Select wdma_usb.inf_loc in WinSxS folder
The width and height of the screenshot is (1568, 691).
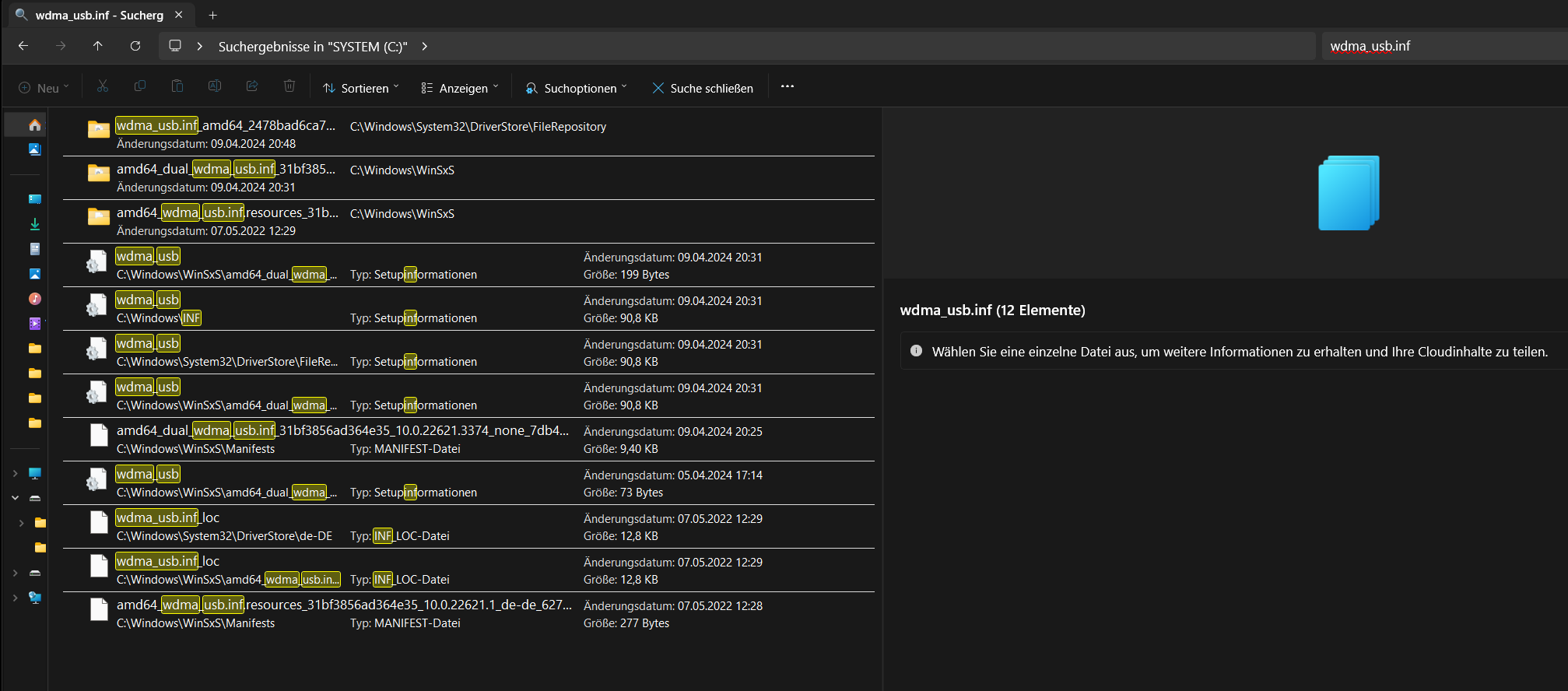468,570
